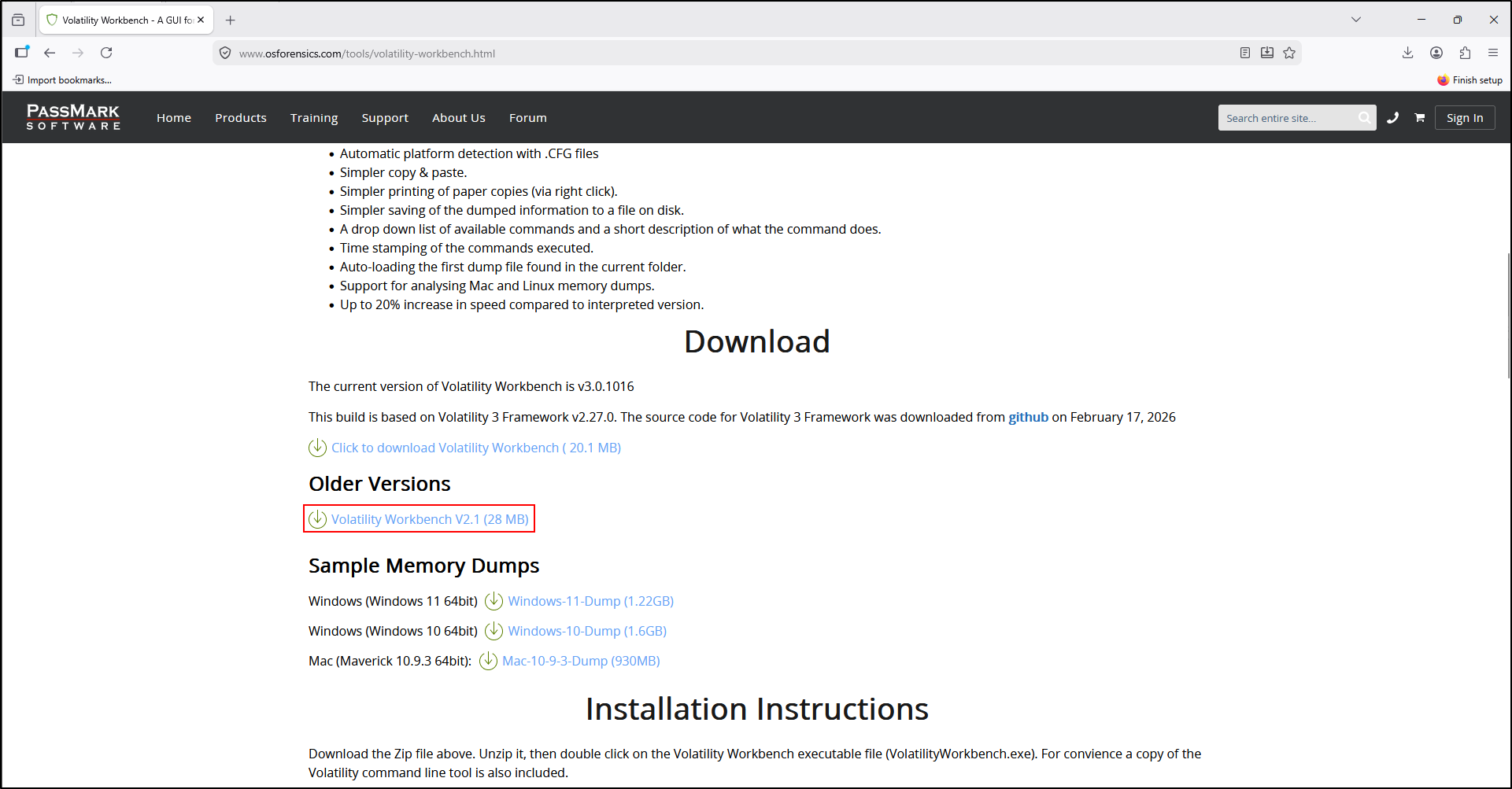Click 'Mac (Maverick 10.9.3 64bit):' label
The height and width of the screenshot is (789, 1512).
click(390, 661)
